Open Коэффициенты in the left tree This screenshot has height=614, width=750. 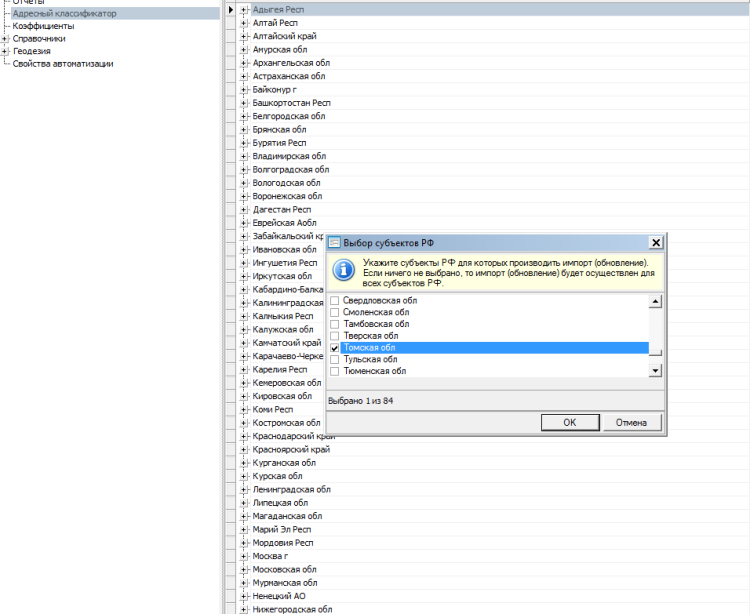[x=43, y=26]
